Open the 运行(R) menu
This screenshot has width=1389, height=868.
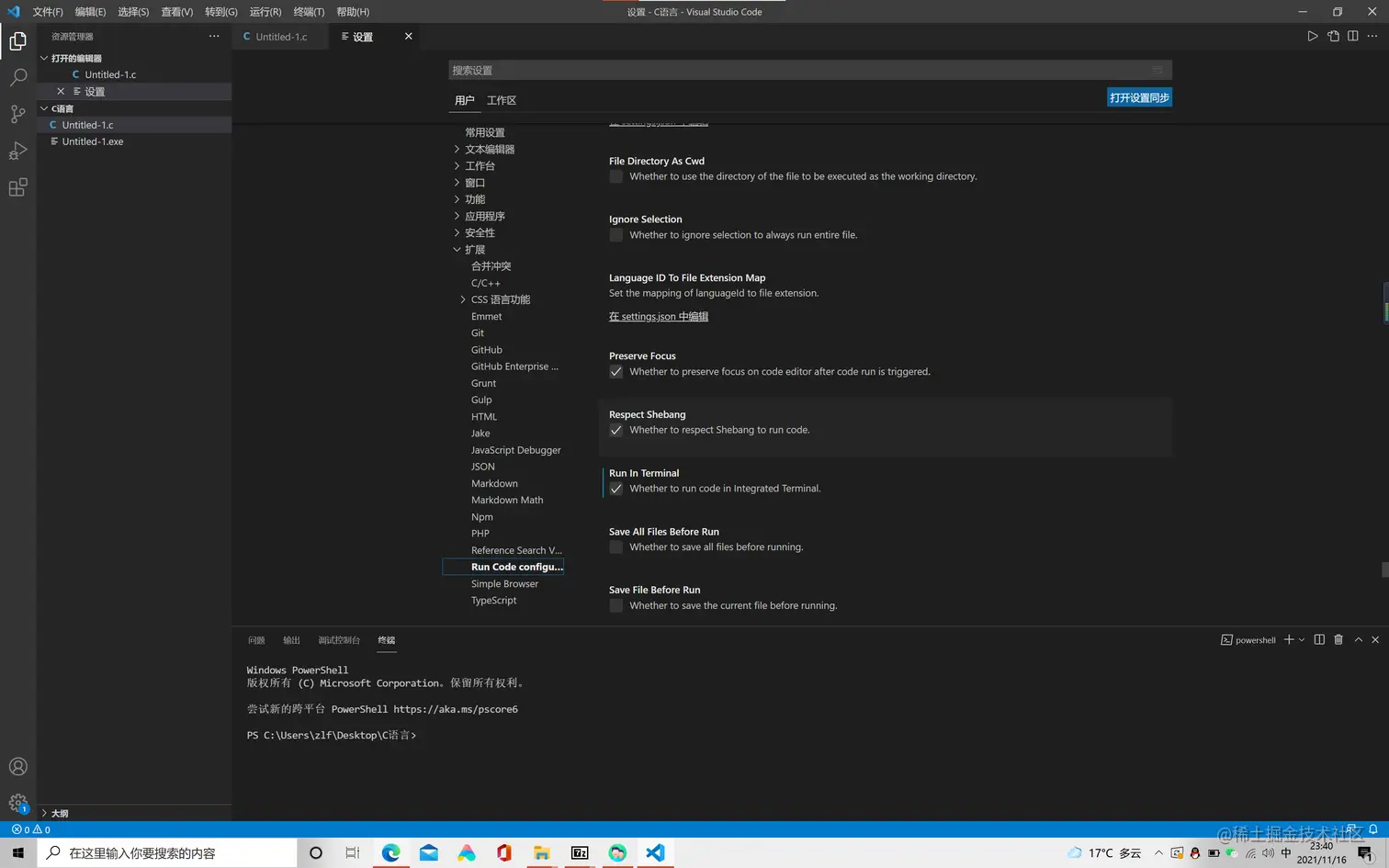265,12
